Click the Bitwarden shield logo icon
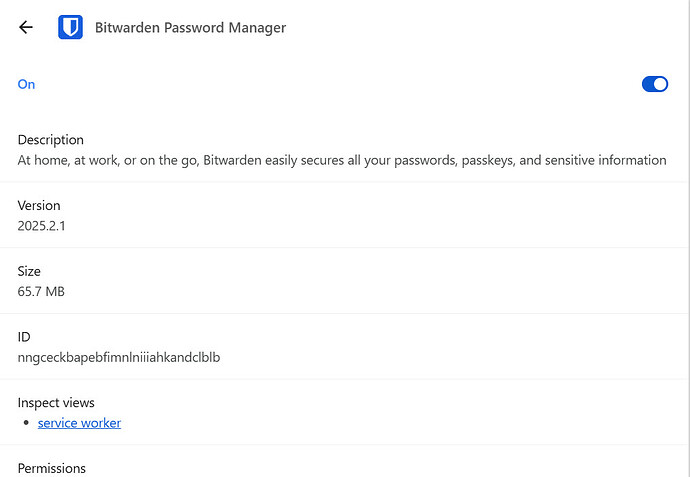The height and width of the screenshot is (477, 690). pyautogui.click(x=70, y=27)
